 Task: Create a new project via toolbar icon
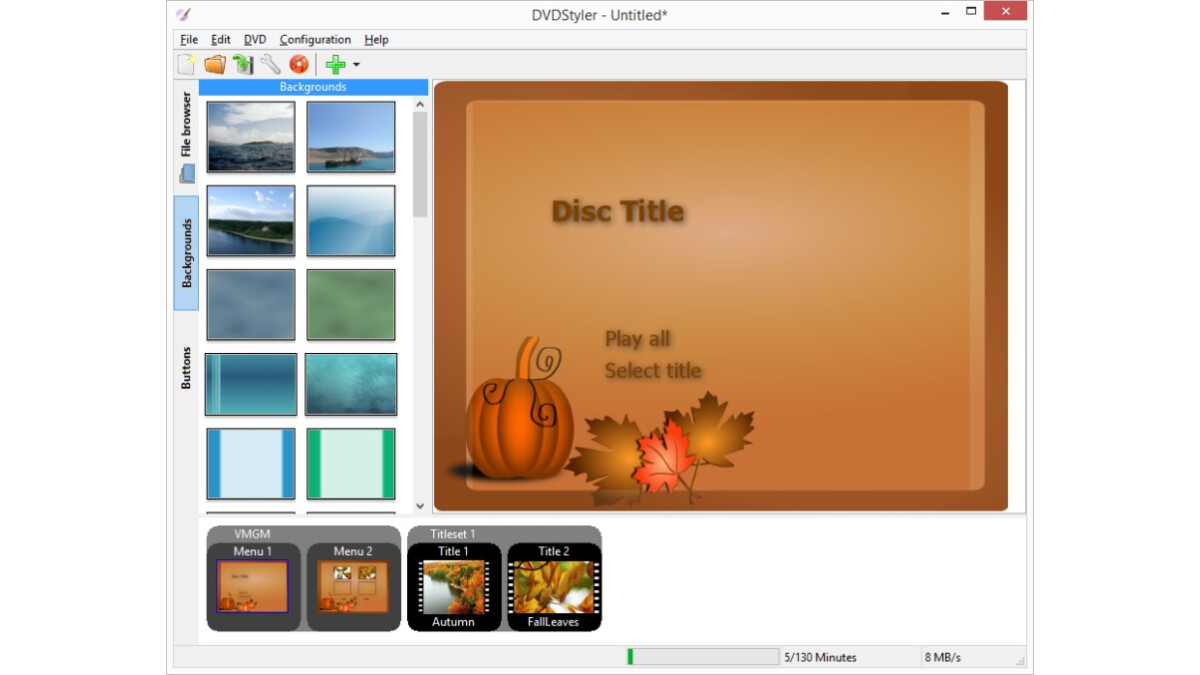tap(187, 65)
